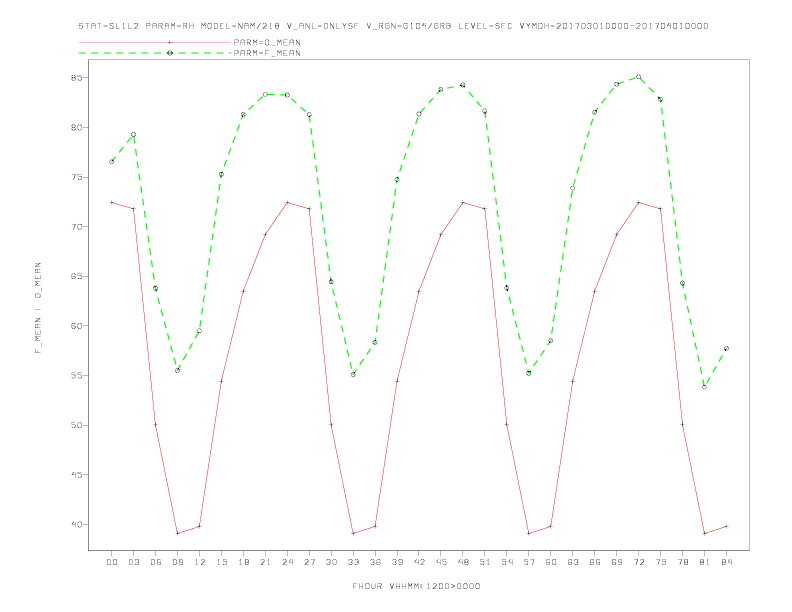Select the O_MEAN plus marker at hour 45
This screenshot has height=612, width=792.
(441, 234)
